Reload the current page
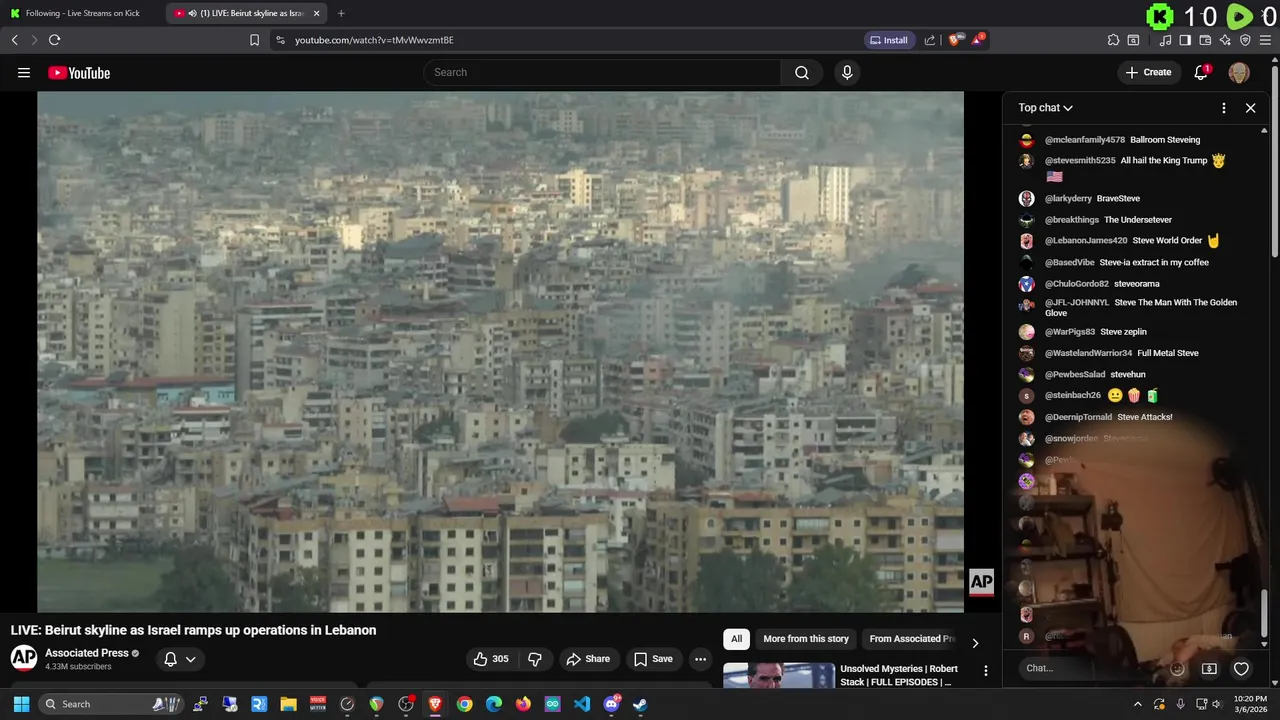 click(54, 40)
